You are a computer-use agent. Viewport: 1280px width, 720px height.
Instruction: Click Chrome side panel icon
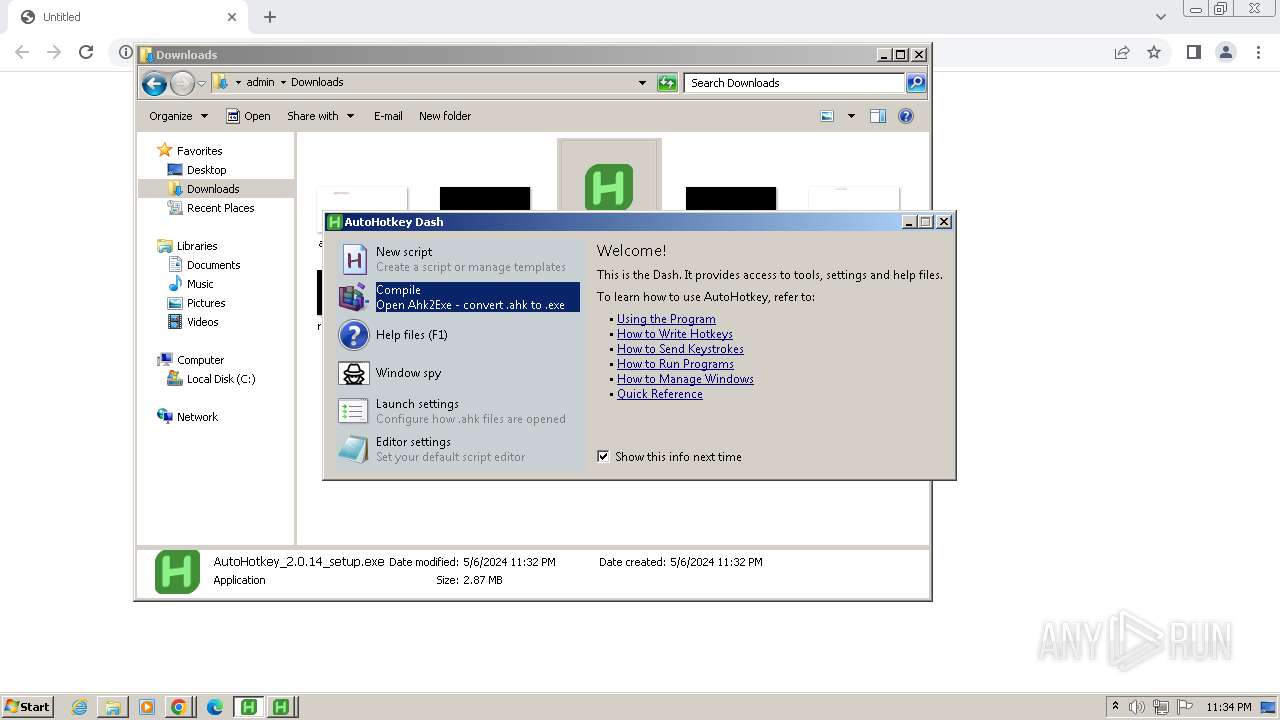1193,52
